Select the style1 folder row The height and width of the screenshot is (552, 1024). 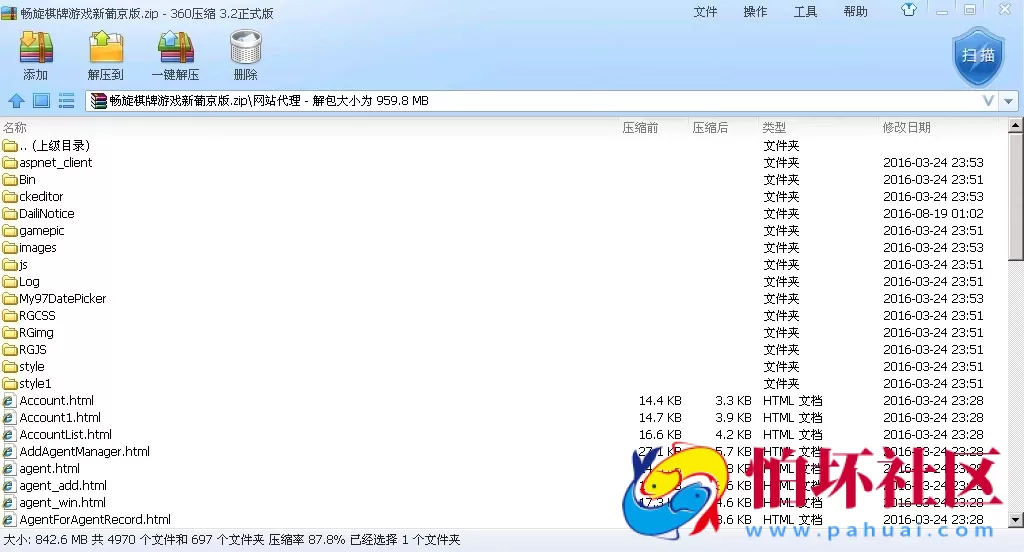(x=504, y=383)
